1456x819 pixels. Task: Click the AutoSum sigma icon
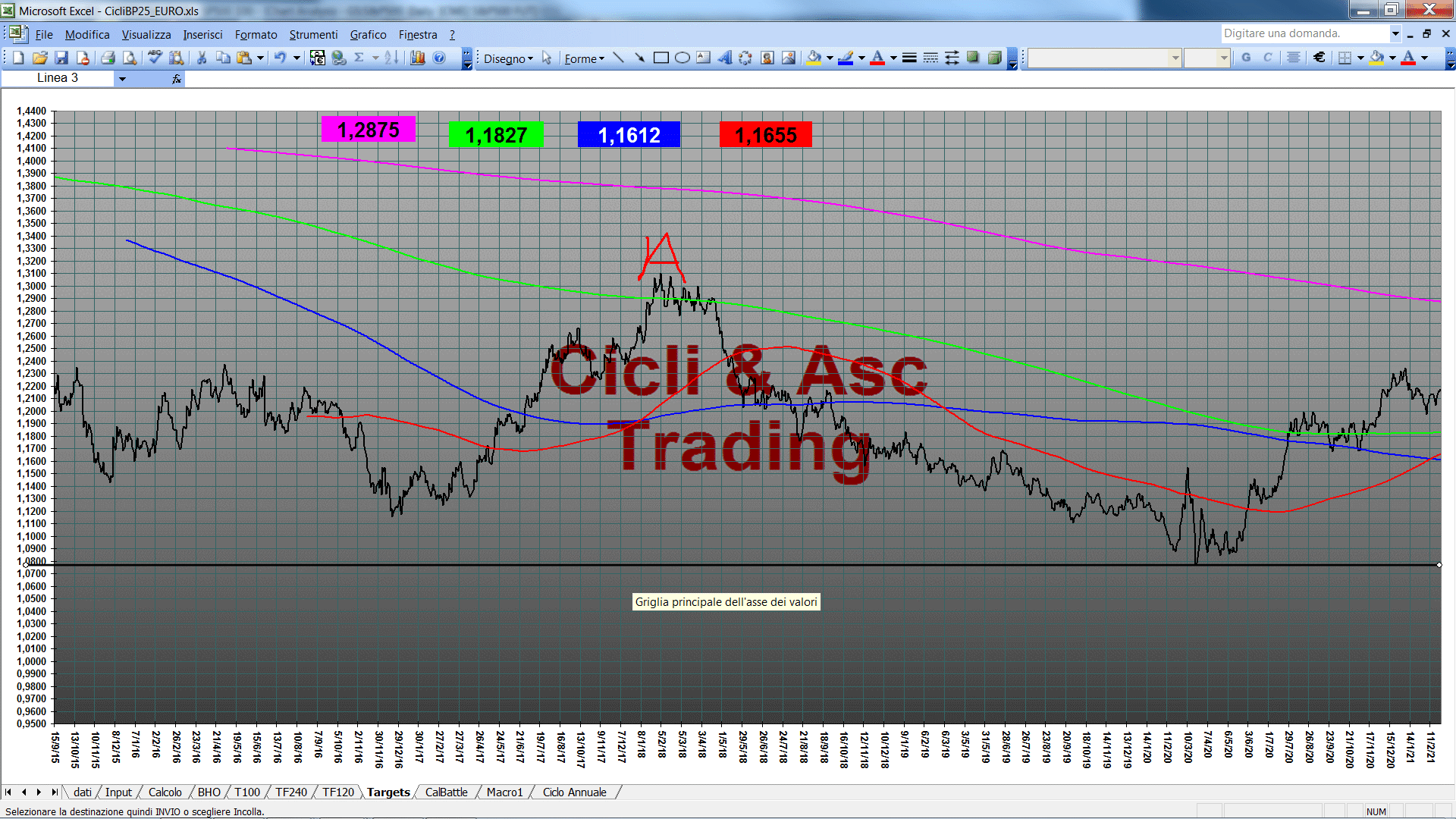coord(359,58)
